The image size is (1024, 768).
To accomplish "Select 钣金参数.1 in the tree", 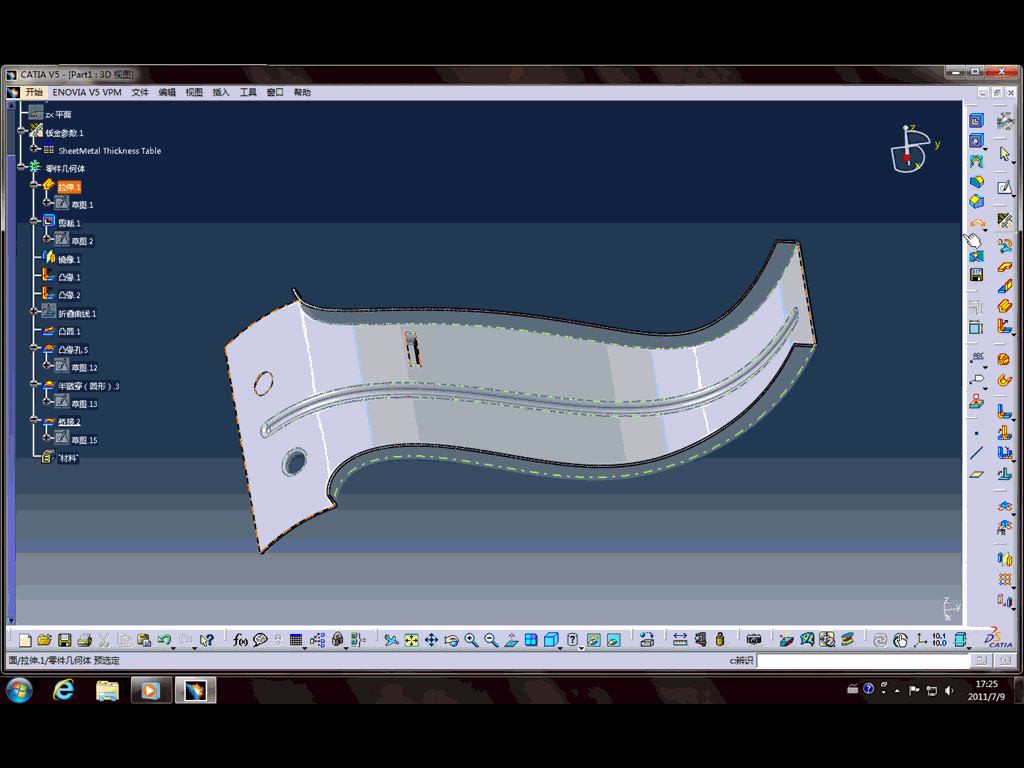I will pyautogui.click(x=65, y=133).
